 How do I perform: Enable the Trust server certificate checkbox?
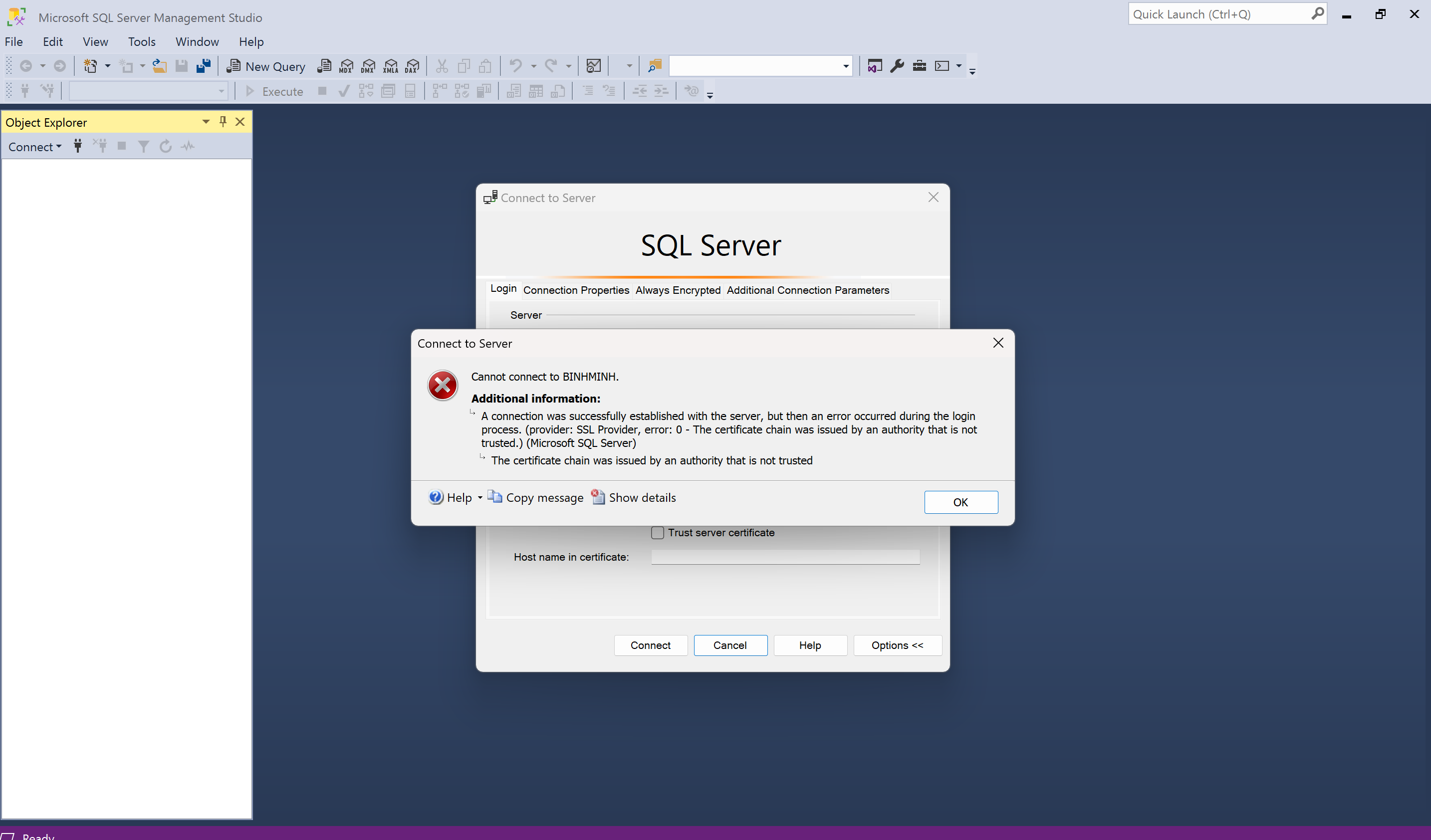click(x=657, y=532)
